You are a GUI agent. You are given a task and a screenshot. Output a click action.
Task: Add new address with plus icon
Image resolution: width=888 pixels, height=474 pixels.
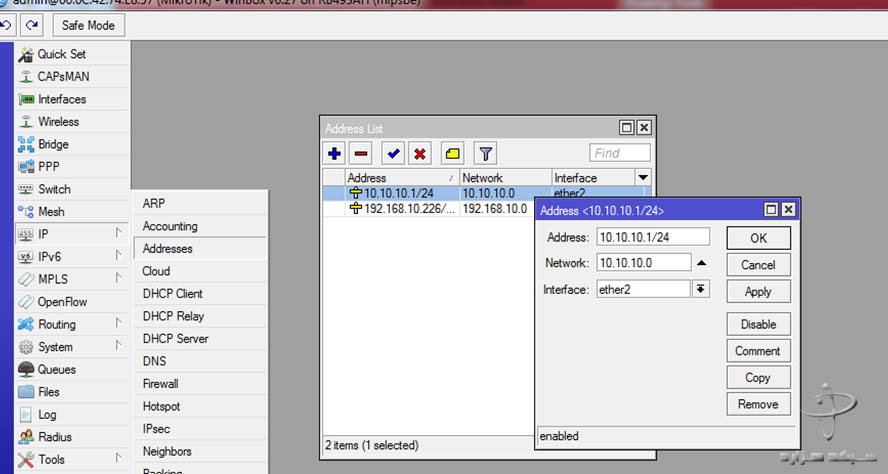point(334,153)
